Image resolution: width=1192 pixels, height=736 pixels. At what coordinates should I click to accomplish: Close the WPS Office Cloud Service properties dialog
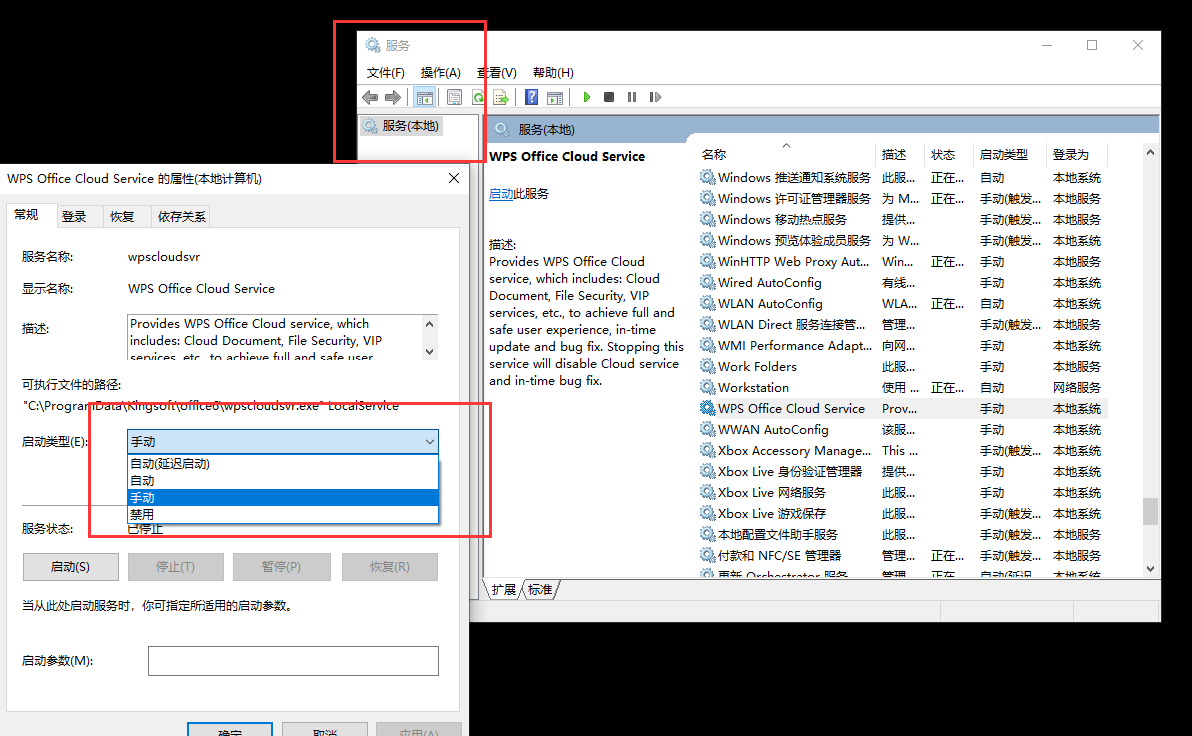click(x=454, y=178)
